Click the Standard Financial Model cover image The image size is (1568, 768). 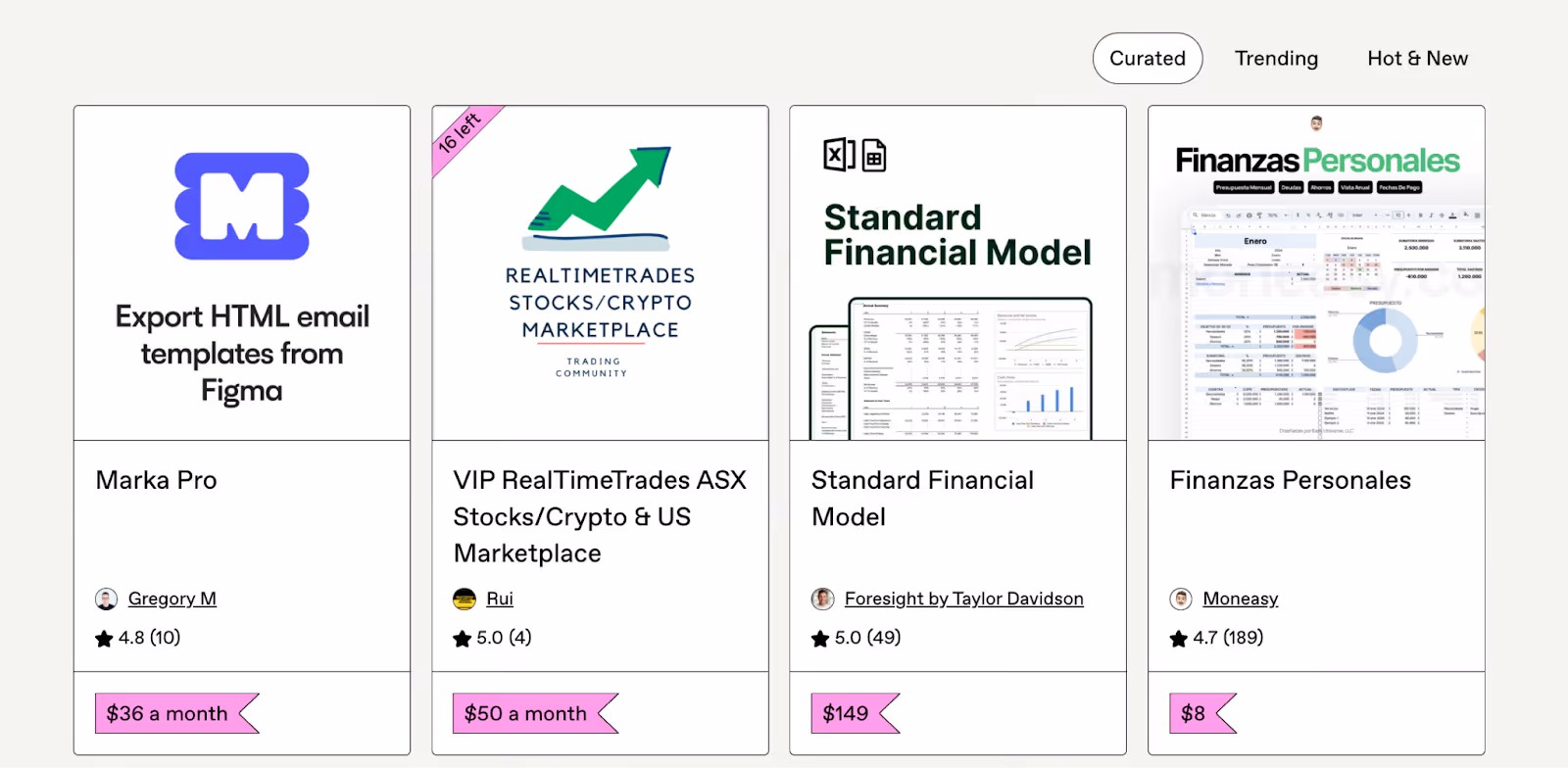click(957, 273)
